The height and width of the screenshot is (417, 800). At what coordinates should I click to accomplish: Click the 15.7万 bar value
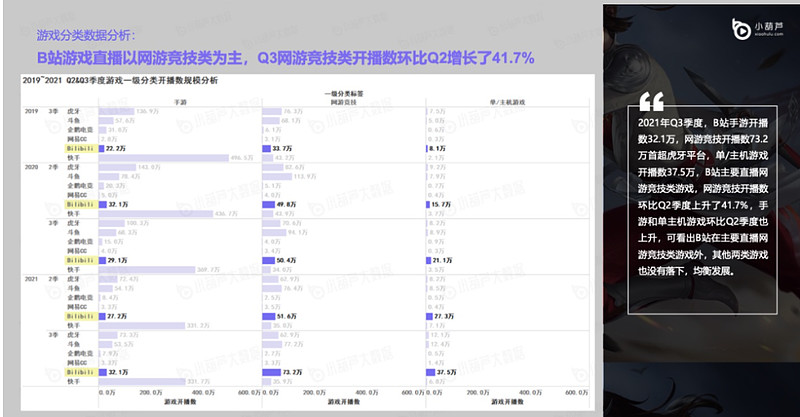point(441,204)
